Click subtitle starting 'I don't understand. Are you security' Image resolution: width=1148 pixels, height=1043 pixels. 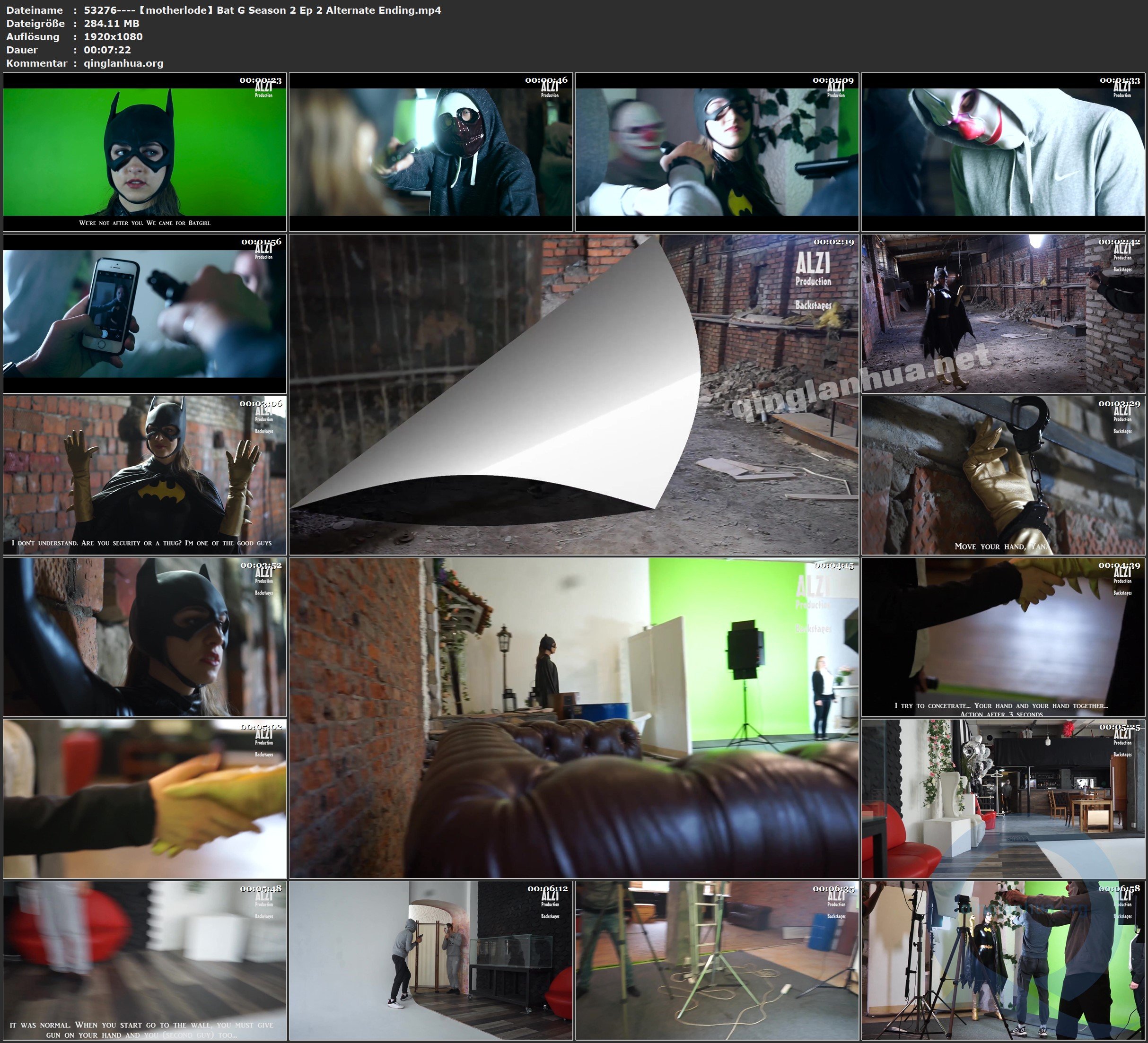tap(142, 543)
